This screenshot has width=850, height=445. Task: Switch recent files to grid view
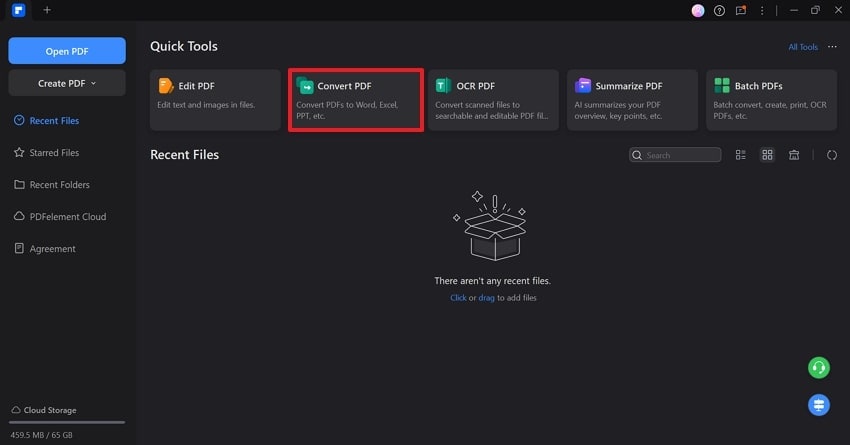(x=767, y=155)
